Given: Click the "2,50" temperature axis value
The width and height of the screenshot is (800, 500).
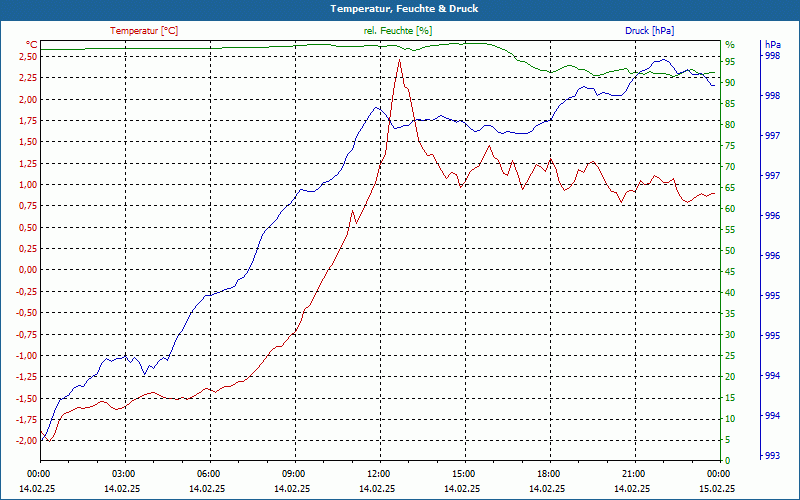Looking at the screenshot, I should 28,57.
